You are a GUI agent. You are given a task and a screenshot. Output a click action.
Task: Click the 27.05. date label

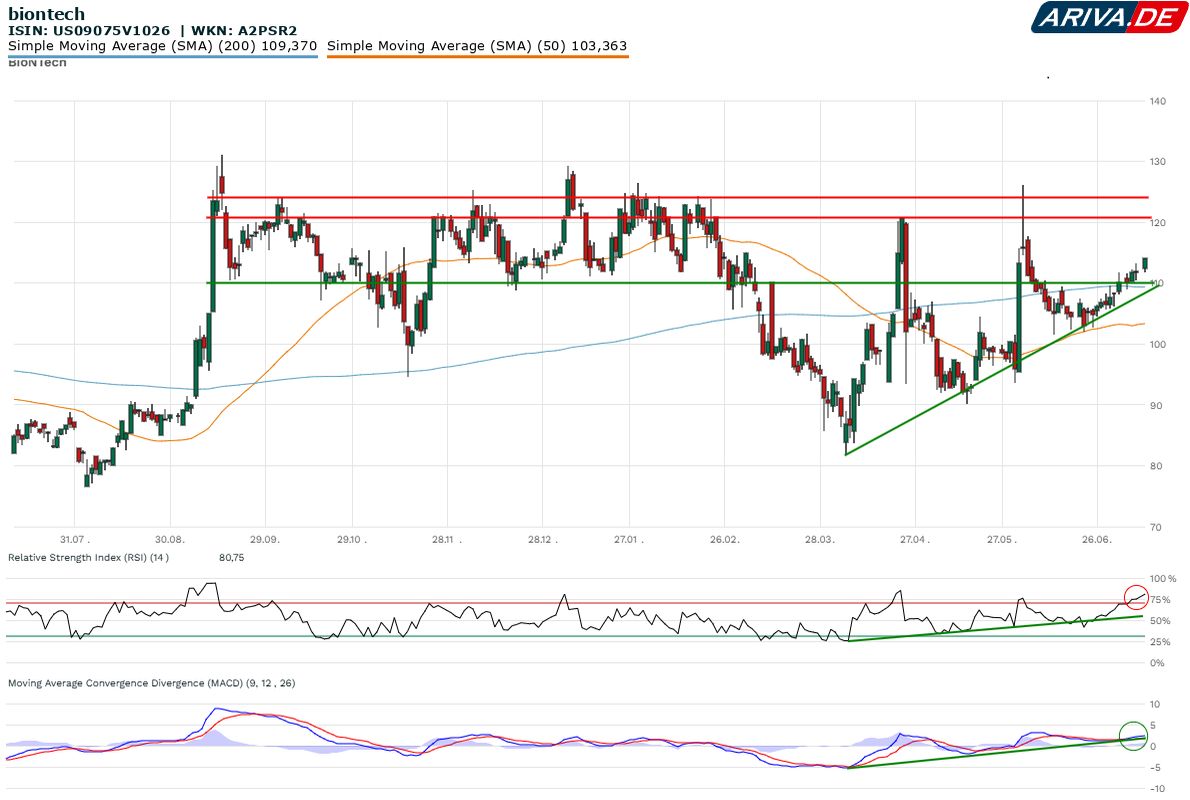1002,540
